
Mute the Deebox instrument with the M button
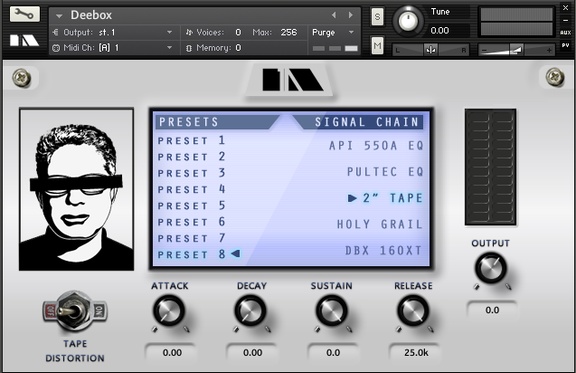click(377, 46)
